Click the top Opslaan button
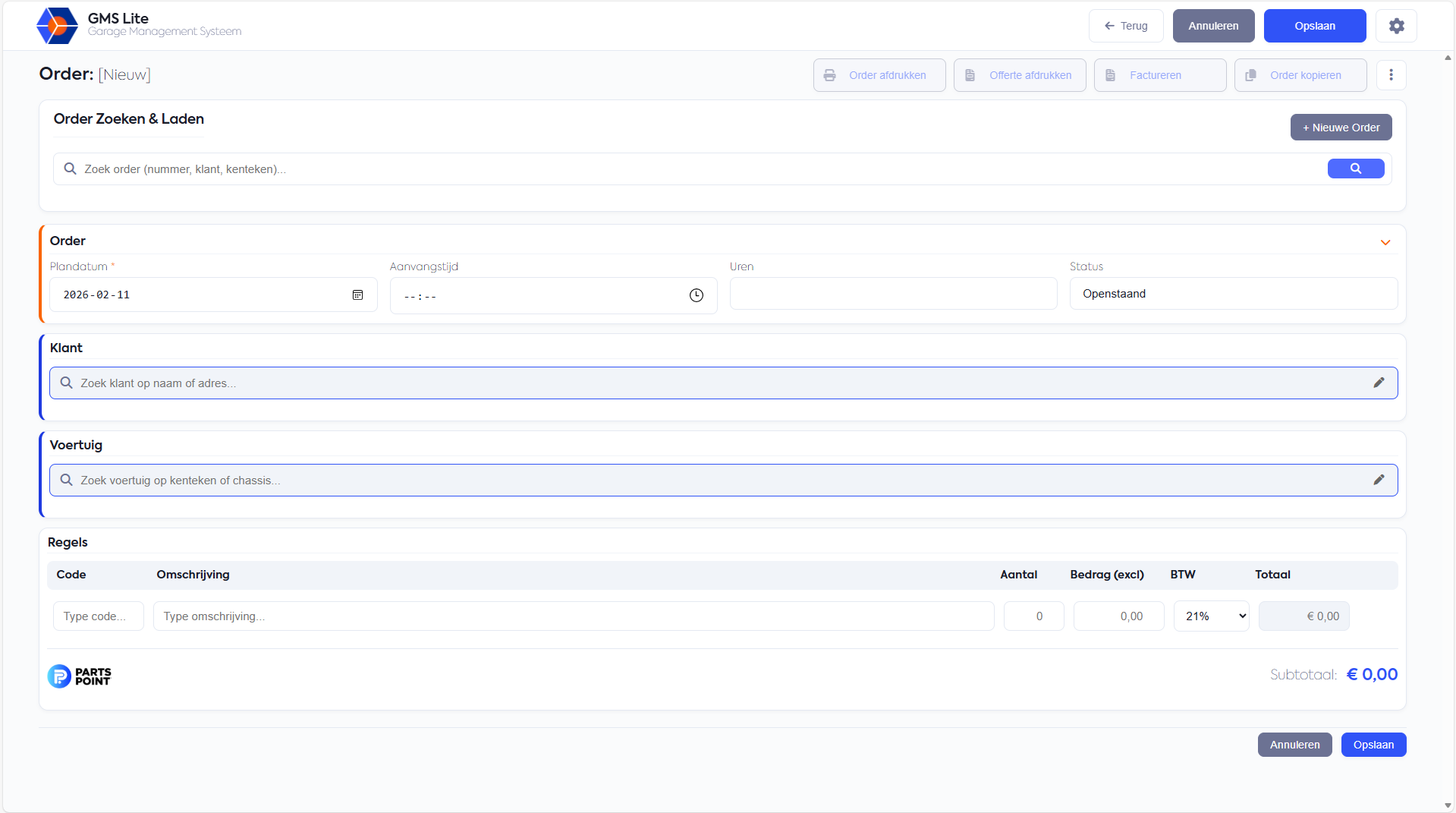This screenshot has width=1456, height=813. [1315, 26]
